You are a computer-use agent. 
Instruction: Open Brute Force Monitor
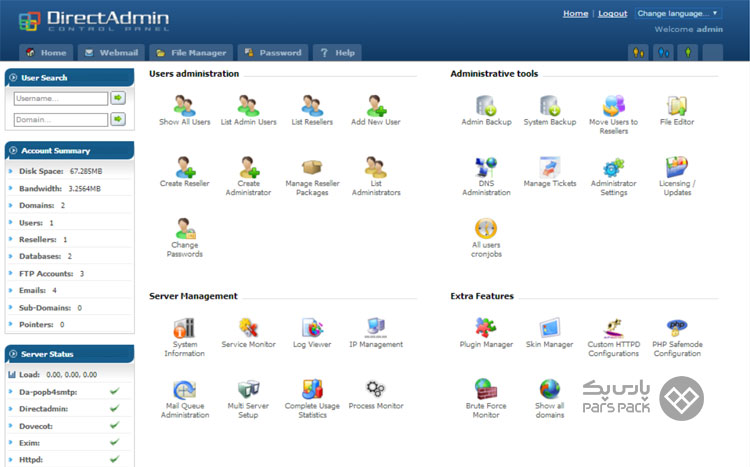(486, 399)
